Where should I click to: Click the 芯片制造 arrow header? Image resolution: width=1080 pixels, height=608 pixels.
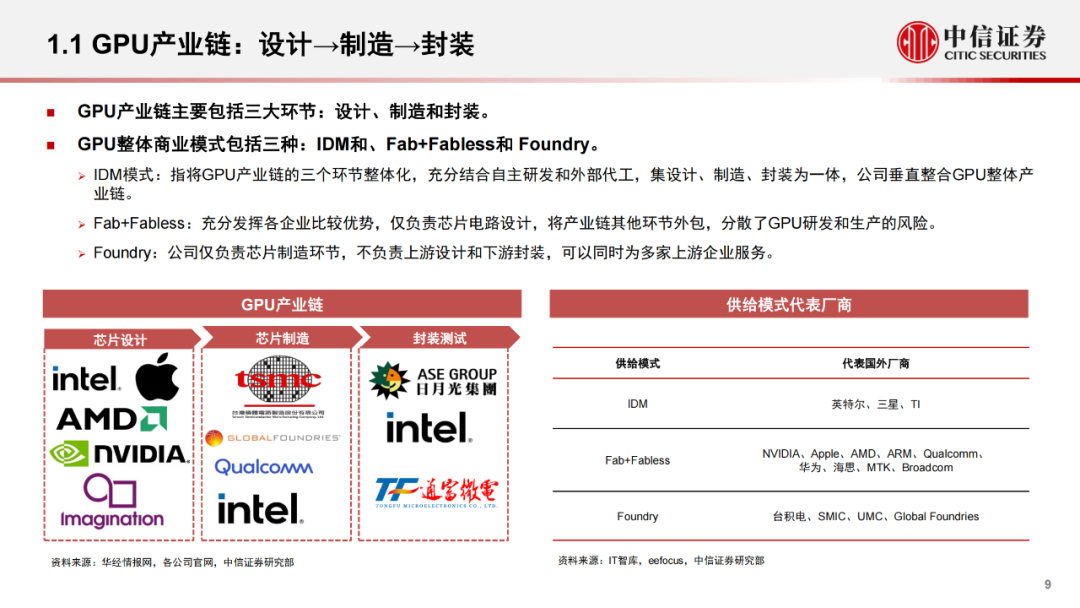click(282, 338)
